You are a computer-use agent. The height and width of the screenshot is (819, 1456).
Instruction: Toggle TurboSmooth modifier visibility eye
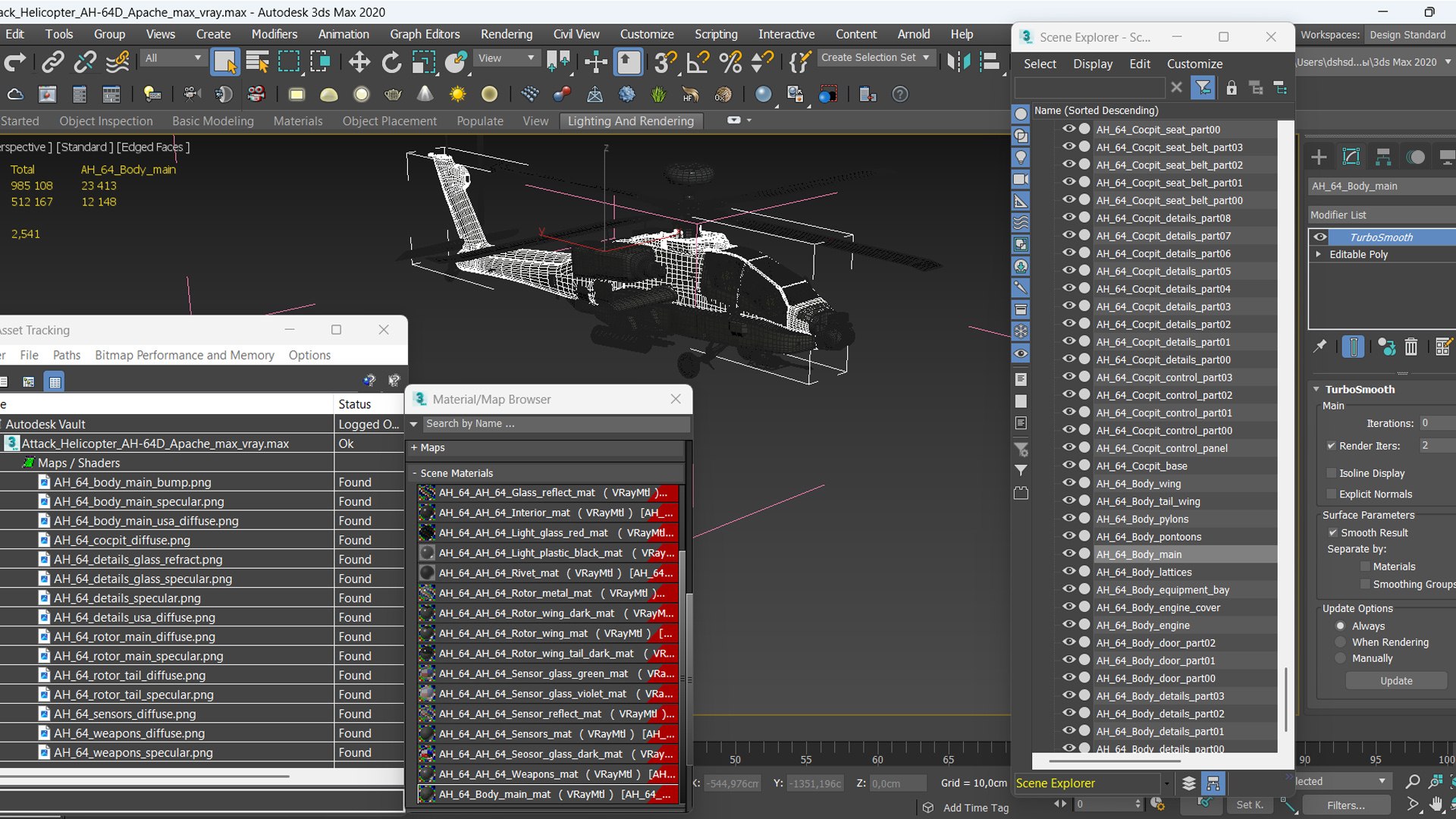(1320, 237)
